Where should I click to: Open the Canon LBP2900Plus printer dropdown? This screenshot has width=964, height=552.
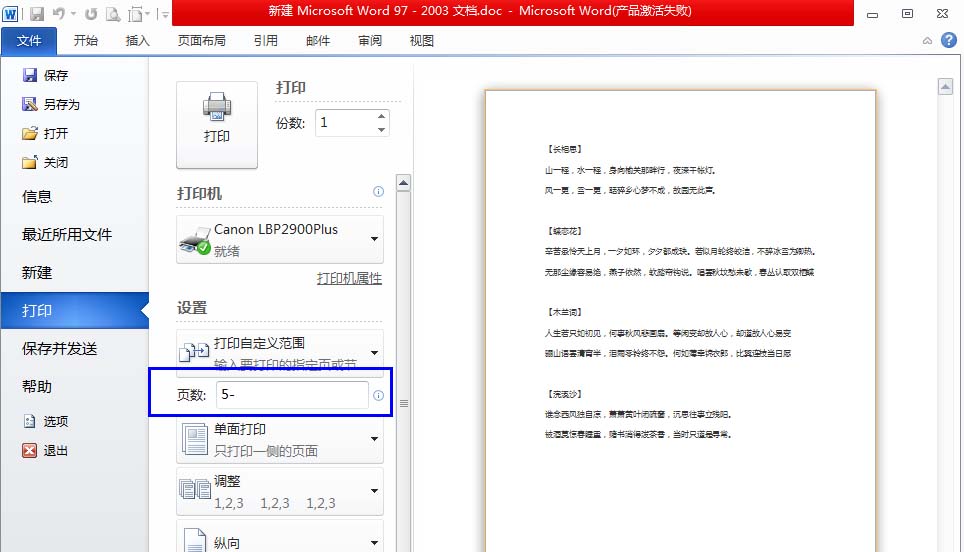pos(374,239)
